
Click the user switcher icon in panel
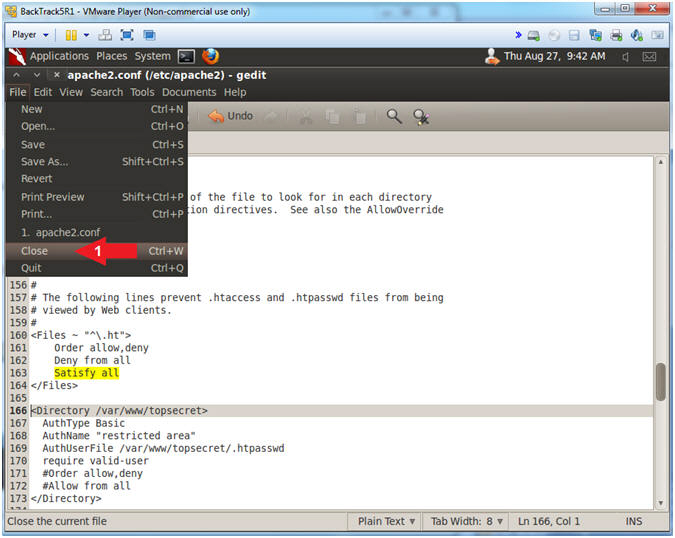492,56
